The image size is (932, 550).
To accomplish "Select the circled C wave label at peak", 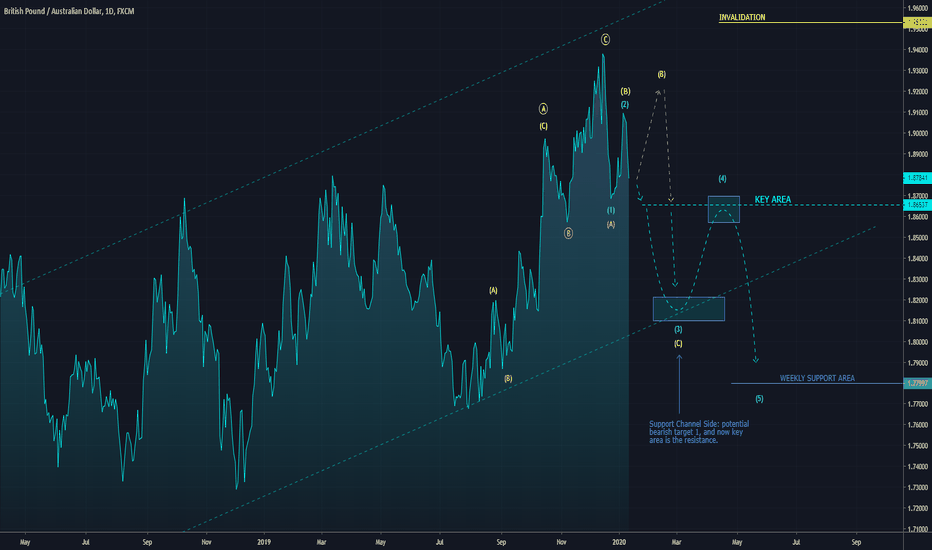I will click(605, 40).
